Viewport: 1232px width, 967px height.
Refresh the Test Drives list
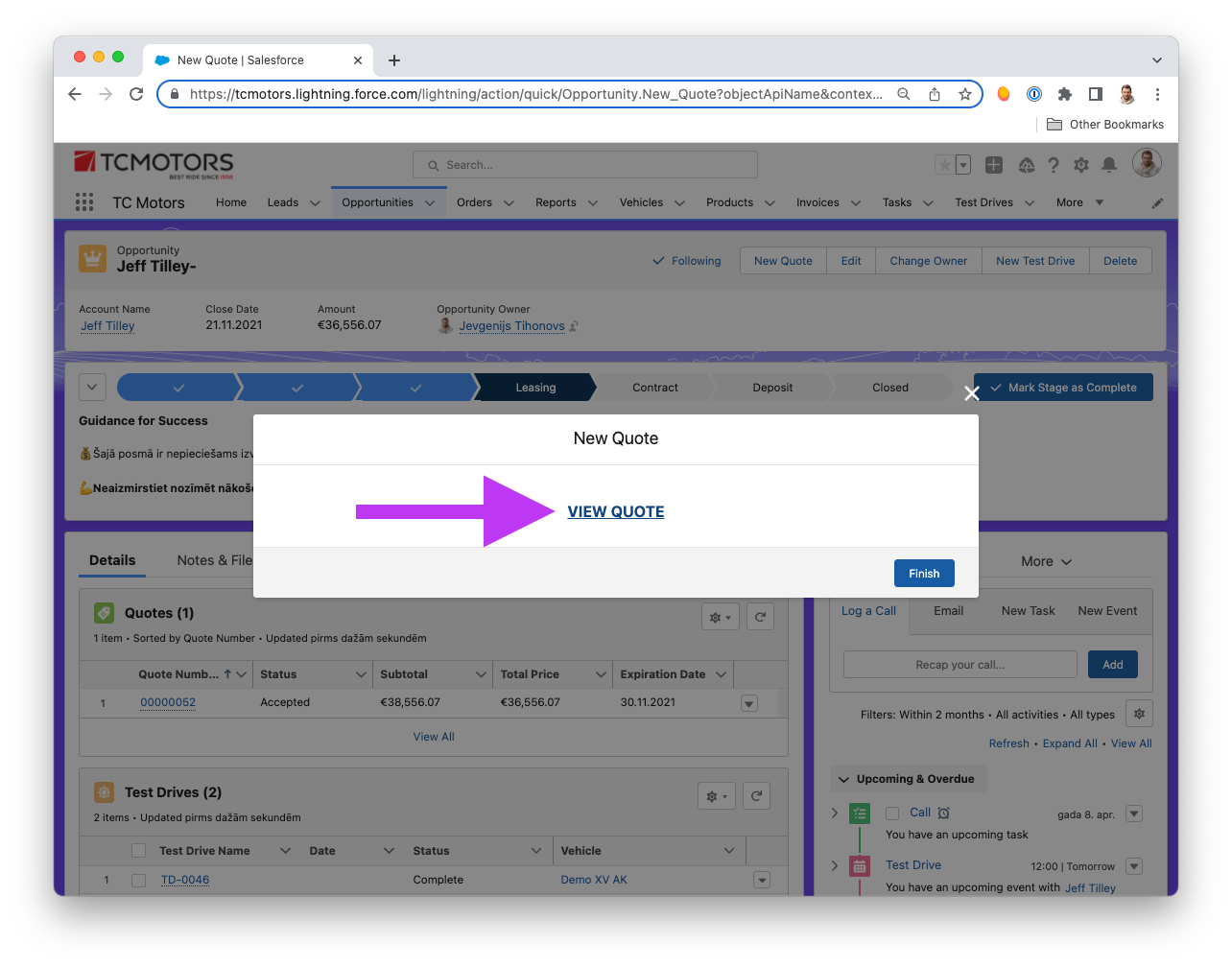757,796
